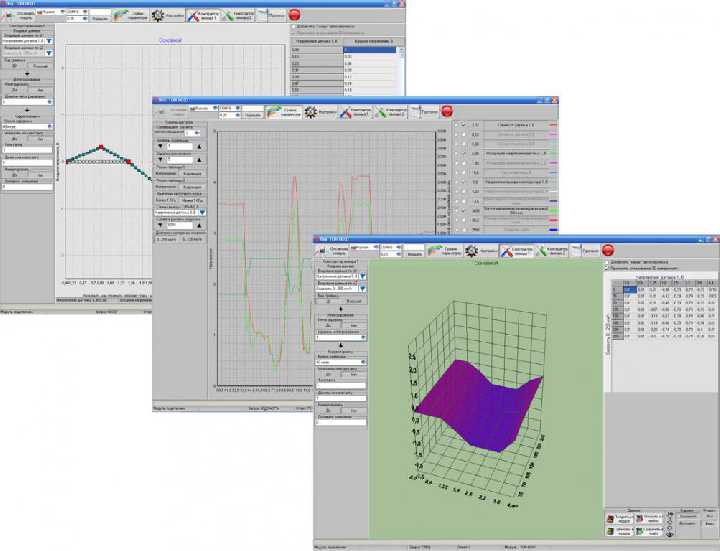
Task: Toggle checkbox in bright green swatch channel row
Action: [464, 211]
